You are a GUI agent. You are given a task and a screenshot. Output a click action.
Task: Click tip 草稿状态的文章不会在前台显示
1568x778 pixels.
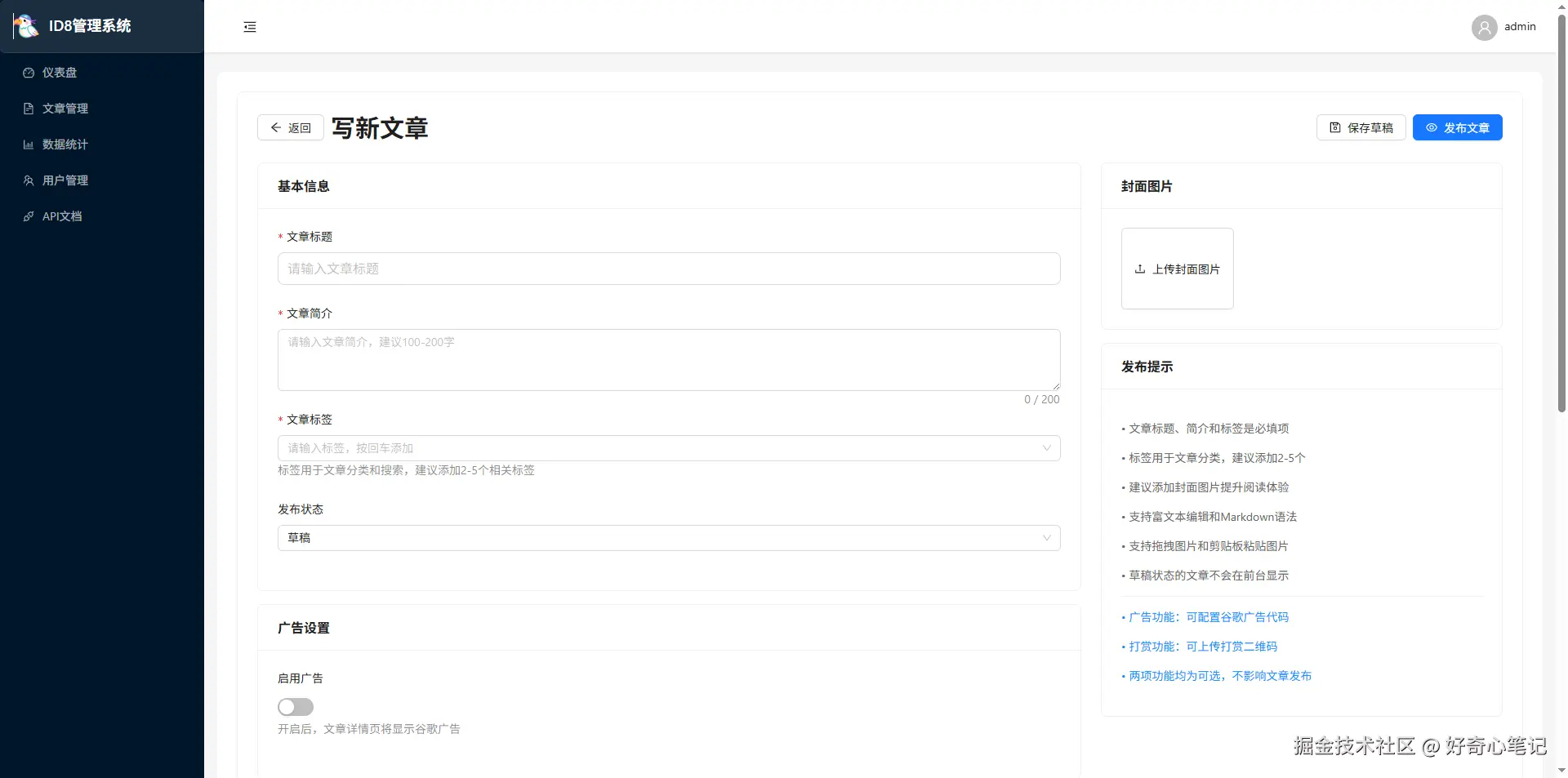(x=1205, y=576)
